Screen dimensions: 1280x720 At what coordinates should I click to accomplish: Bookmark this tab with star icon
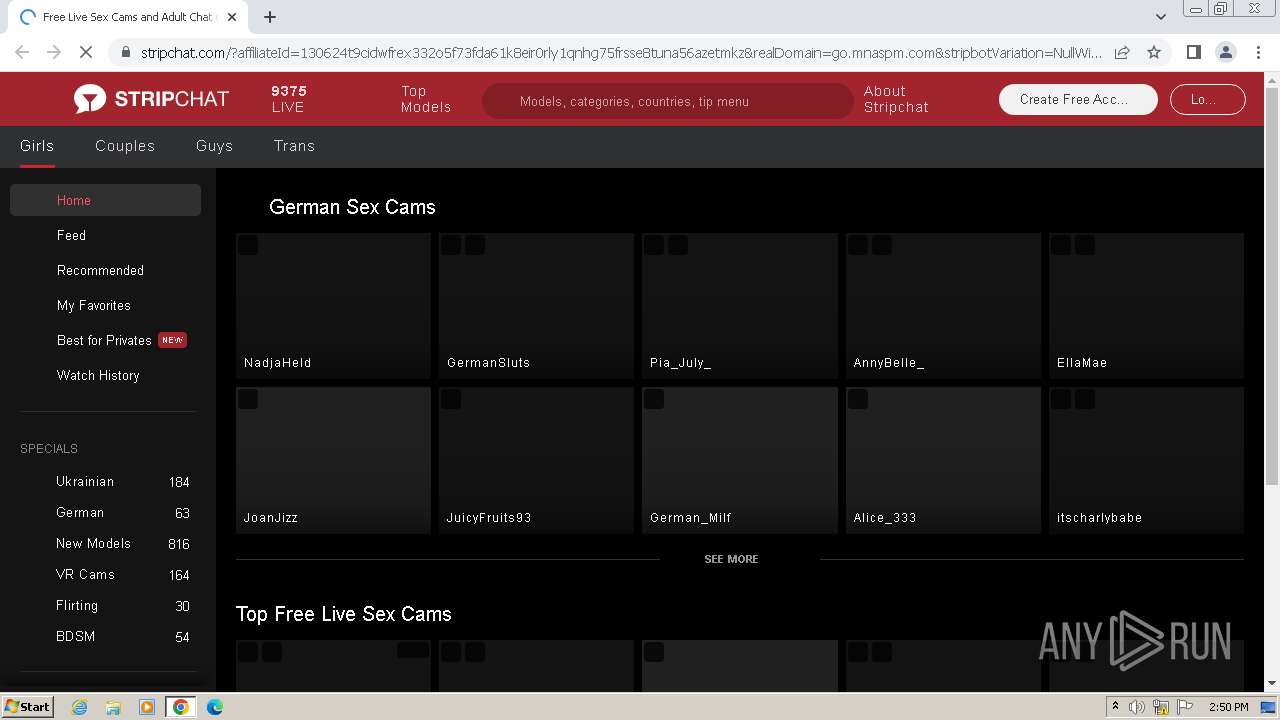click(x=1154, y=52)
